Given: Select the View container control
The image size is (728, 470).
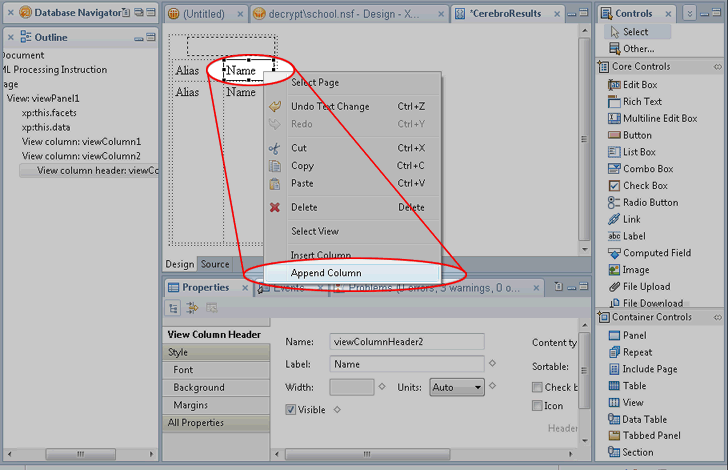Looking at the screenshot, I should pyautogui.click(x=625, y=403).
